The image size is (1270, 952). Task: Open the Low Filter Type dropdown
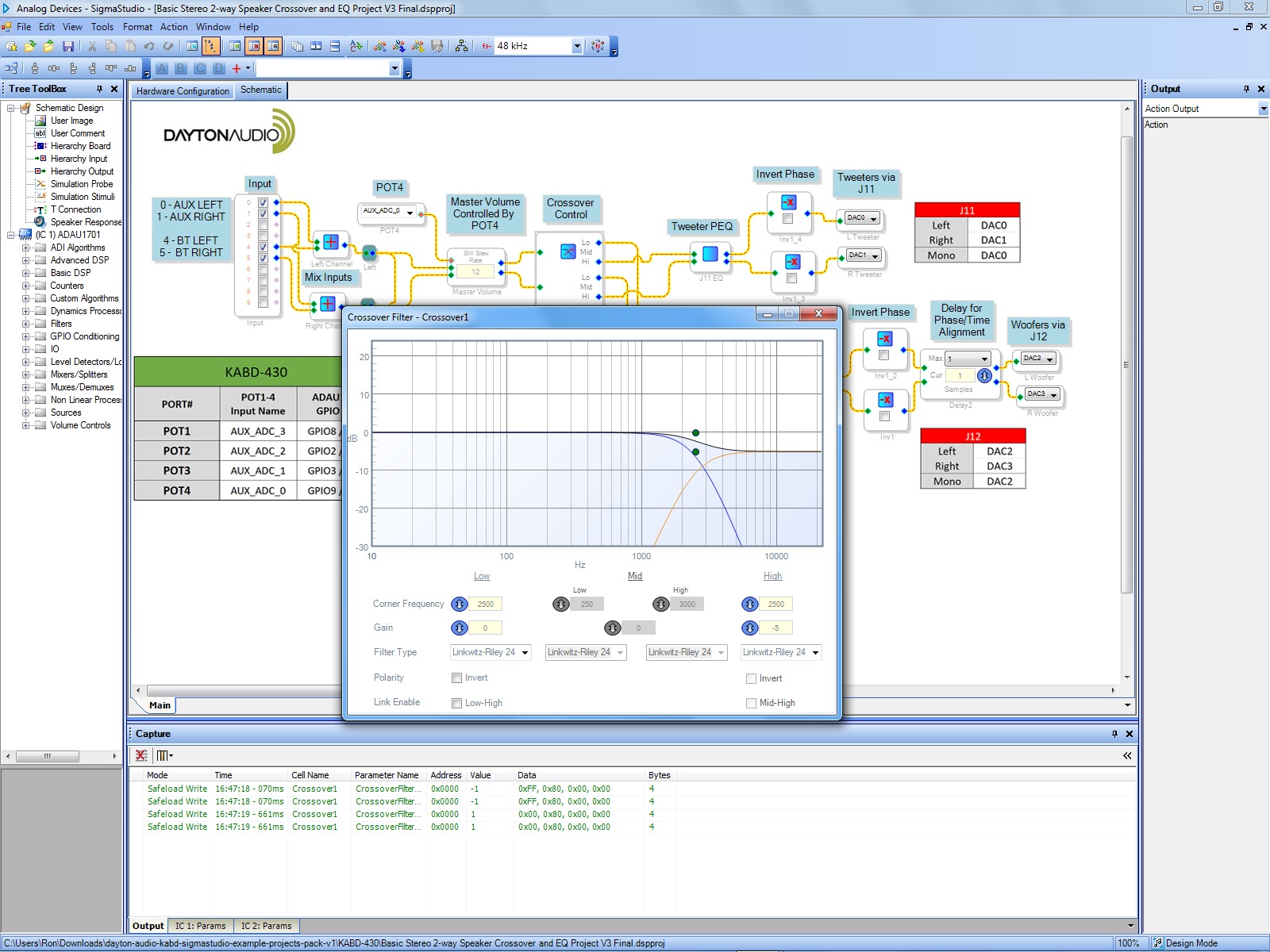[525, 653]
